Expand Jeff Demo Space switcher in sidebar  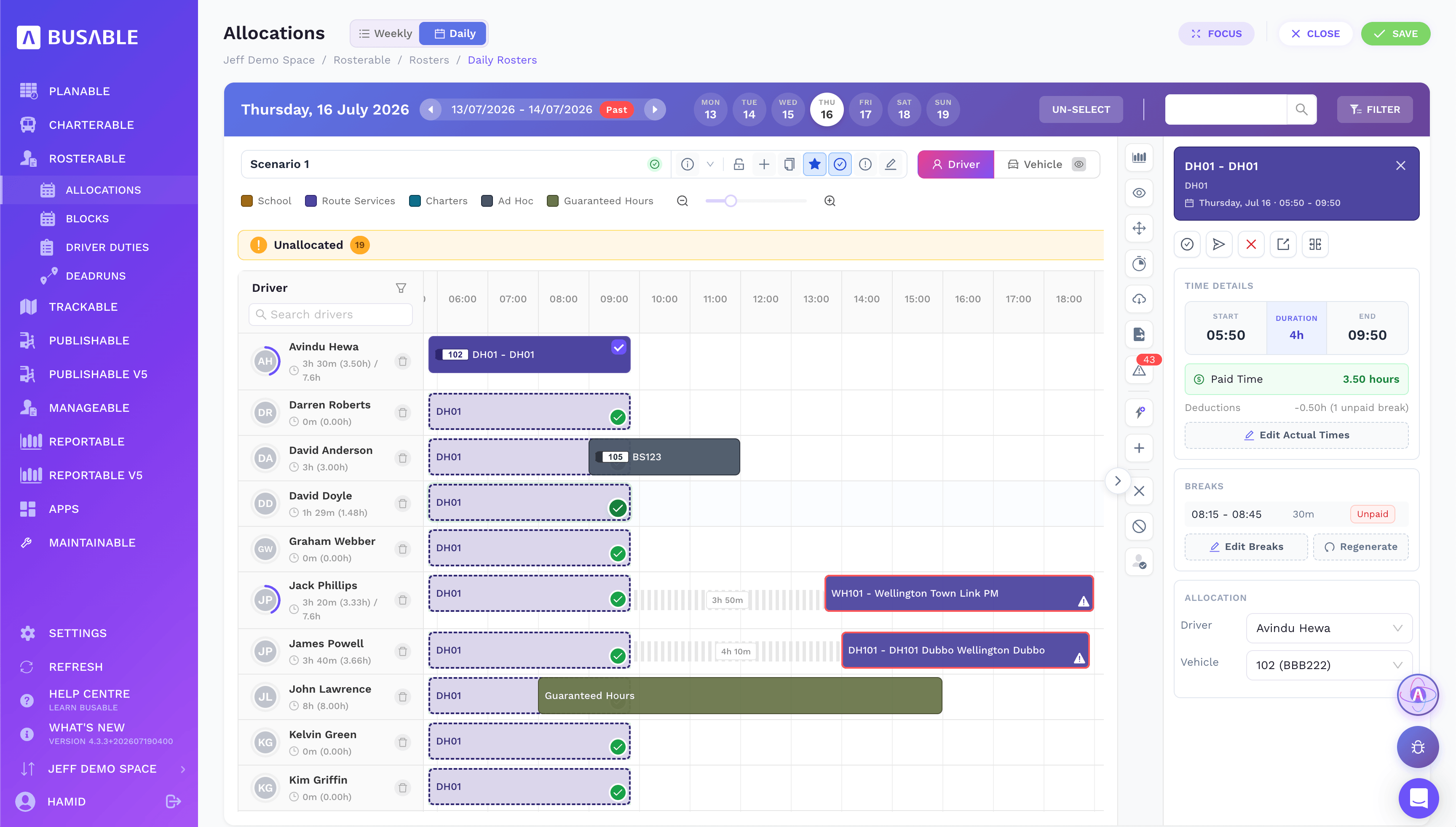[183, 769]
